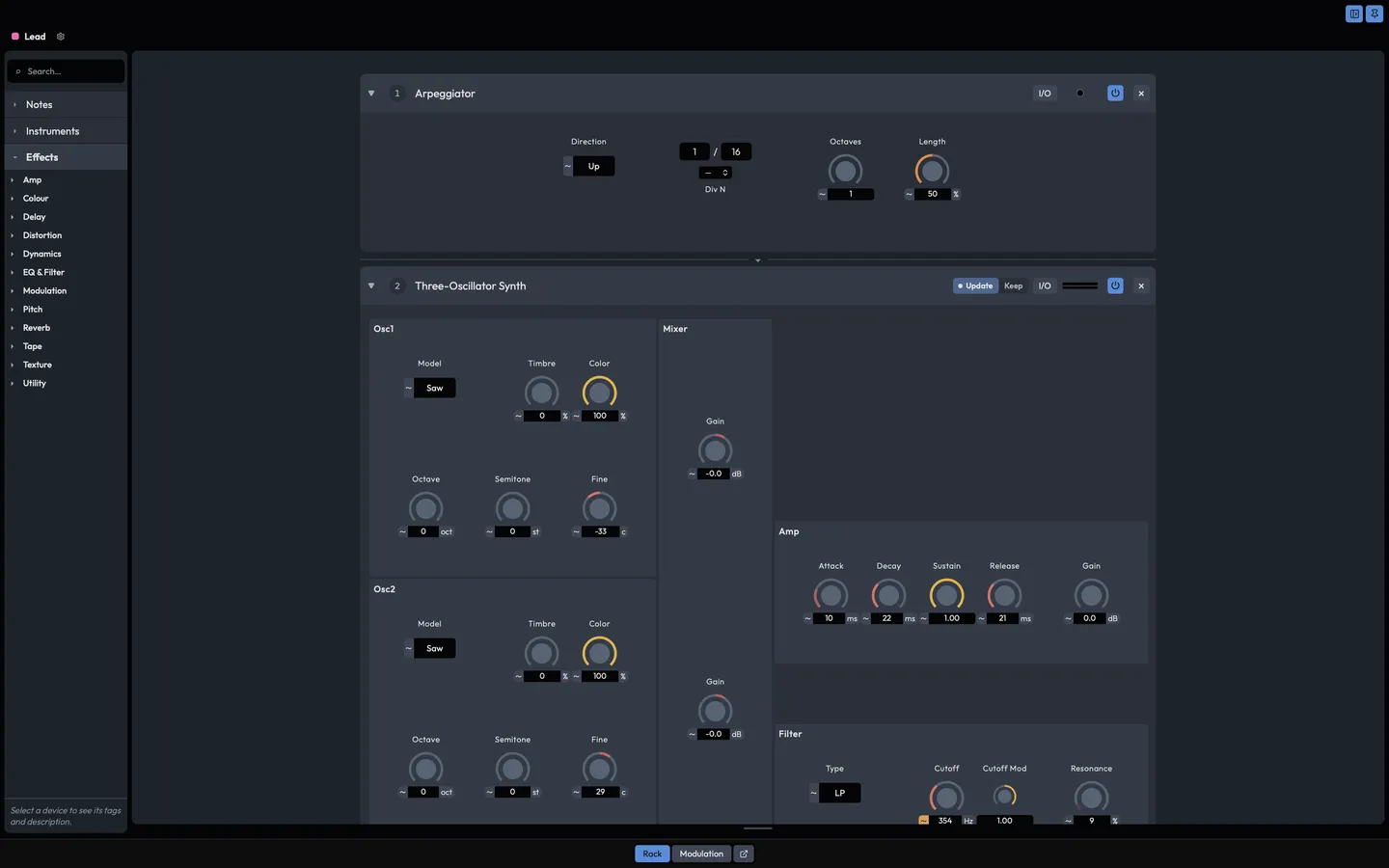Click the Amp Sustain knob
The image size is (1389, 868).
click(x=946, y=595)
